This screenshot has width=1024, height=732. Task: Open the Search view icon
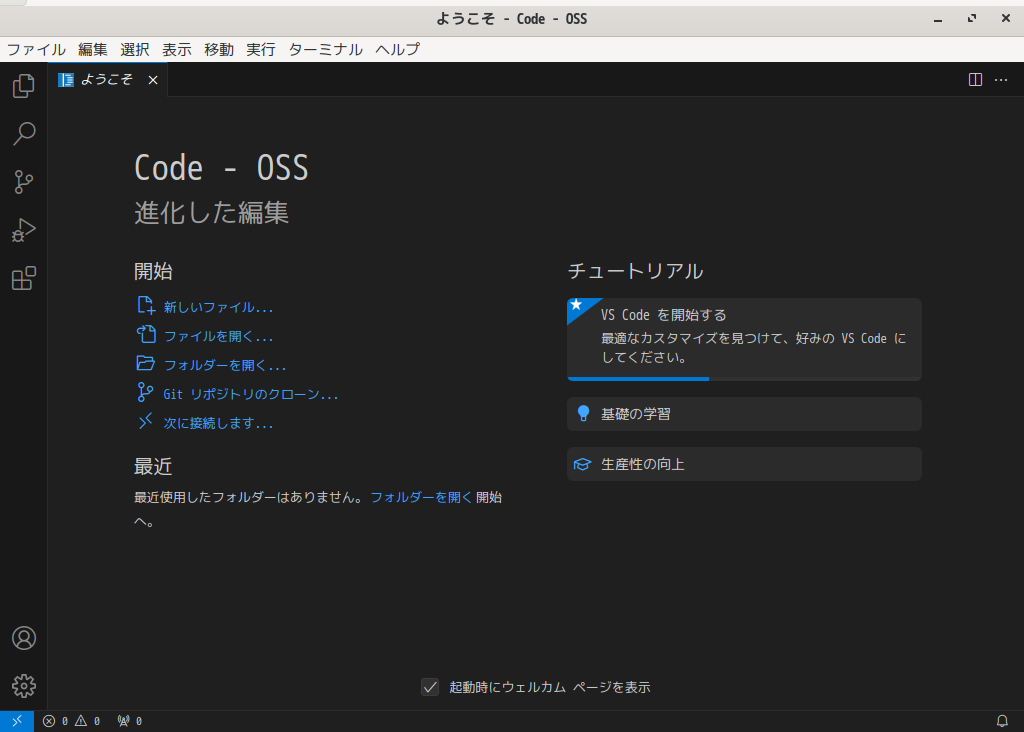click(24, 134)
